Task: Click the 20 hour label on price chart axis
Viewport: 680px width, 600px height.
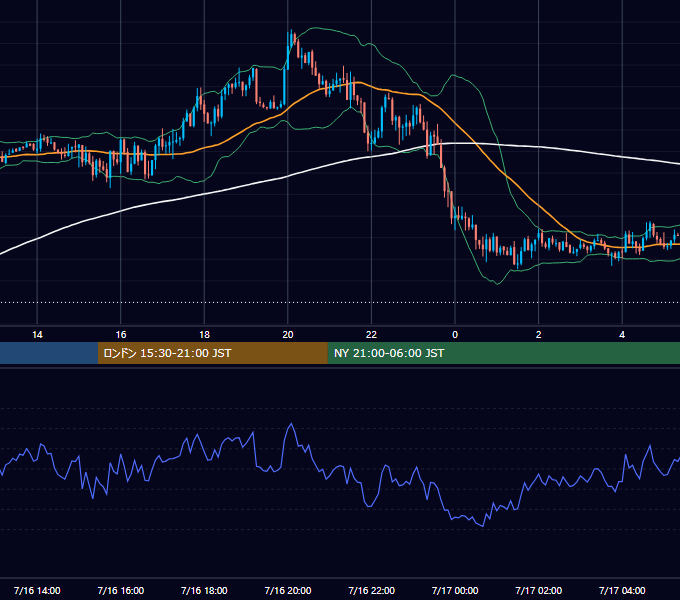Action: pos(288,335)
